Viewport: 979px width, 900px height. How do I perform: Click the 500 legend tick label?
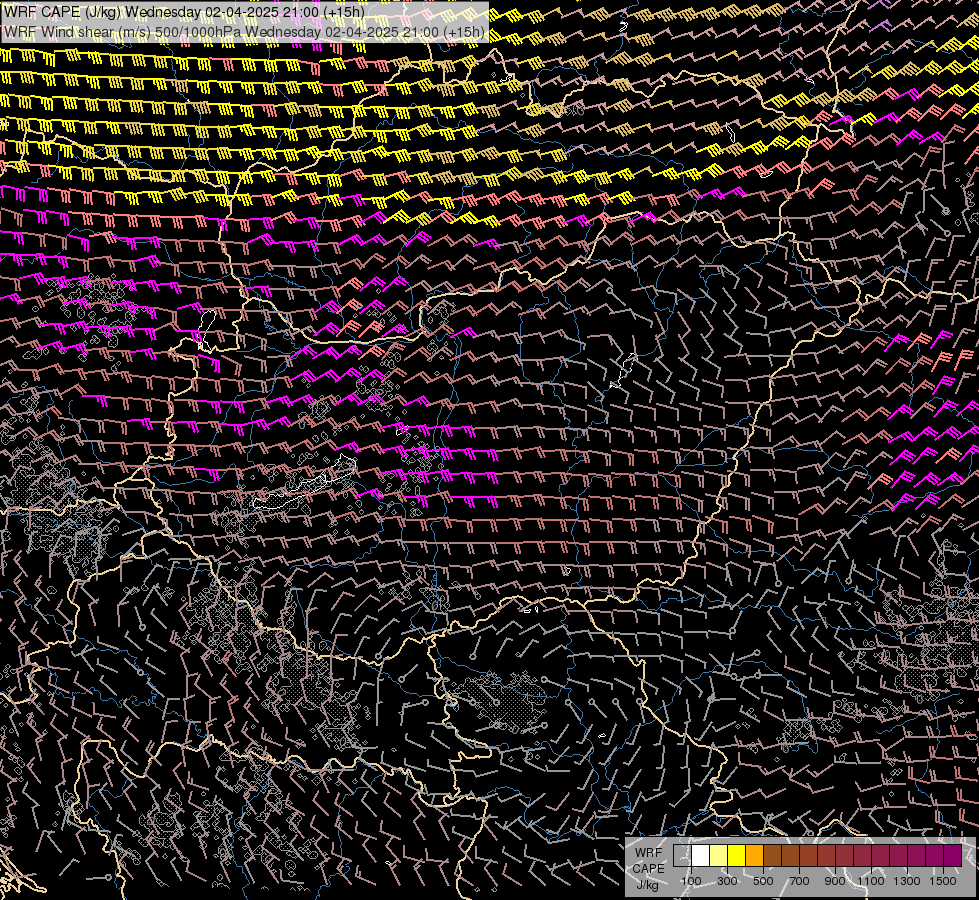coord(763,881)
